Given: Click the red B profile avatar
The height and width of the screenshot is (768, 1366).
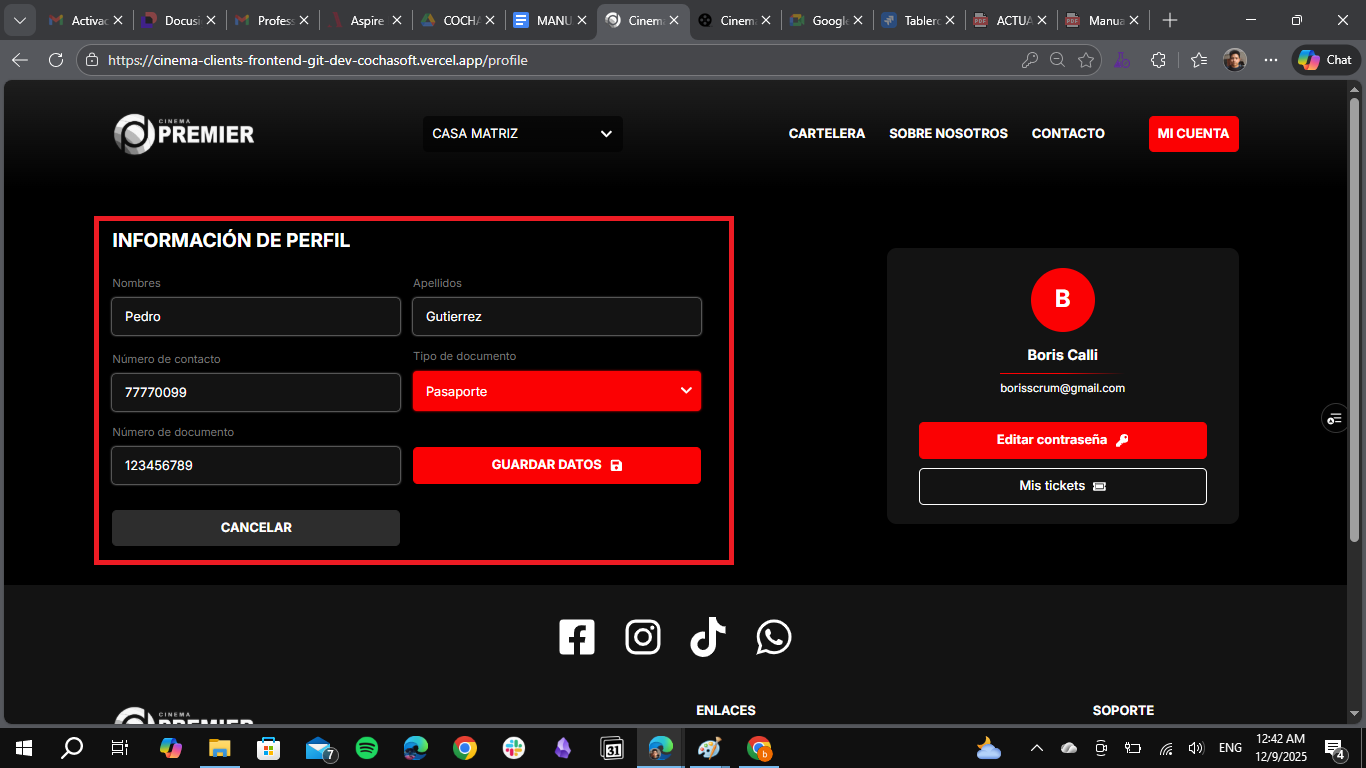Looking at the screenshot, I should tap(1062, 299).
